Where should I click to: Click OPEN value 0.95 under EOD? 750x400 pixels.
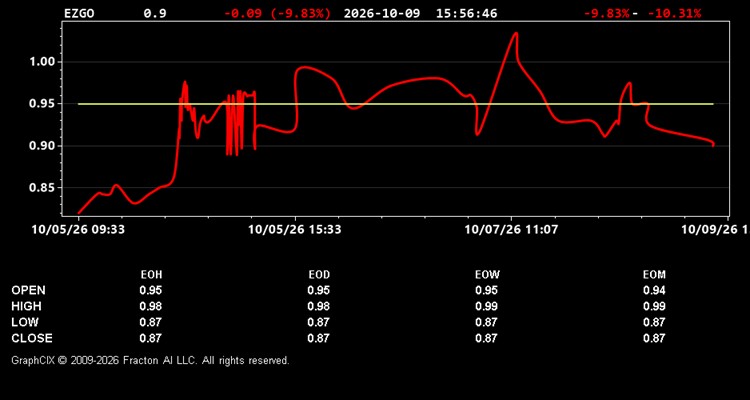click(319, 290)
